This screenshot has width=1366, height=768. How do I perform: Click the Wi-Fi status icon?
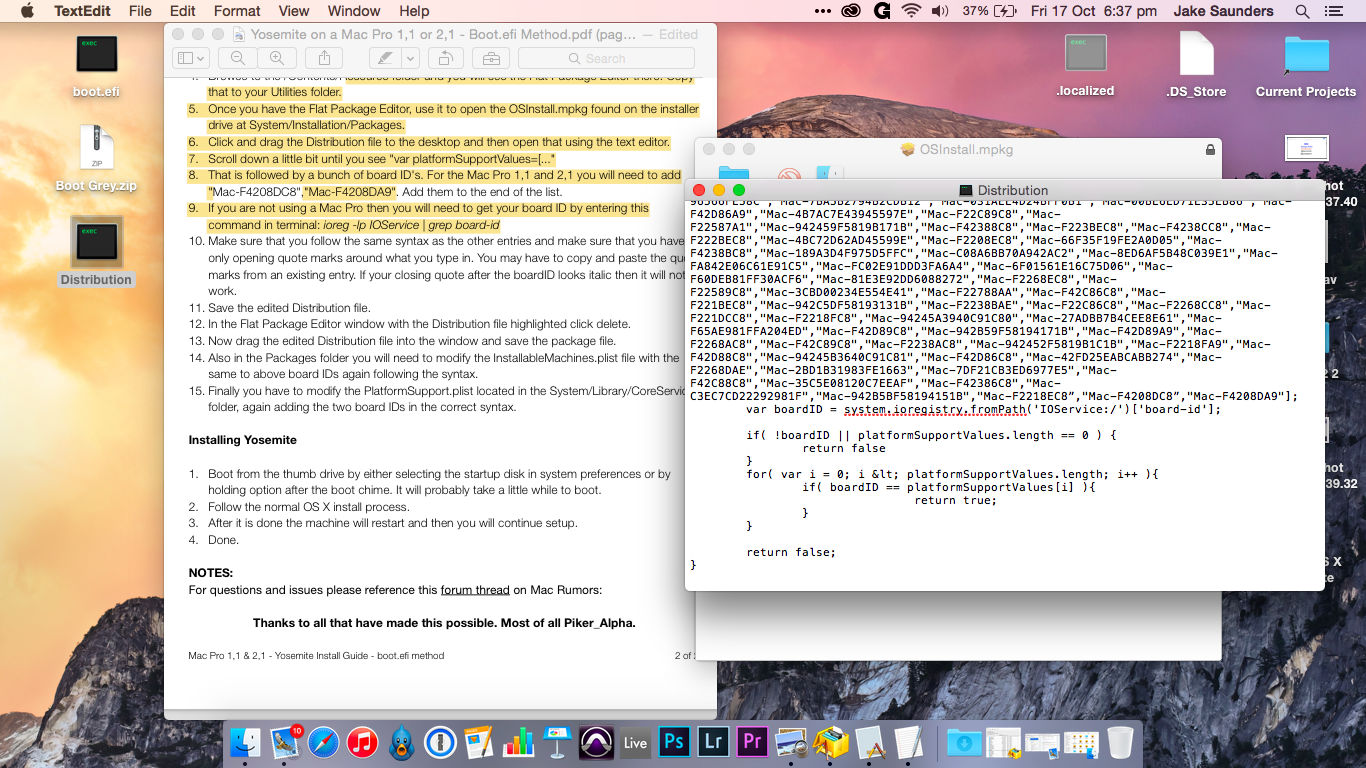coord(910,11)
